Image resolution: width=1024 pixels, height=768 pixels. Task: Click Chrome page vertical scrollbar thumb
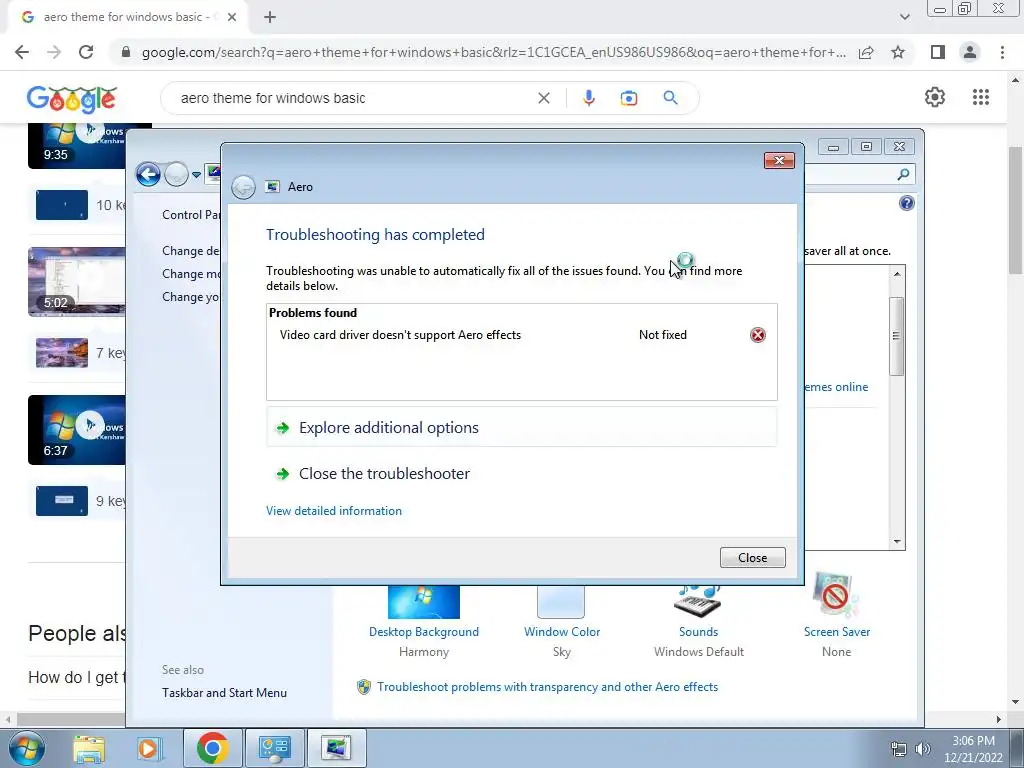[x=1016, y=210]
